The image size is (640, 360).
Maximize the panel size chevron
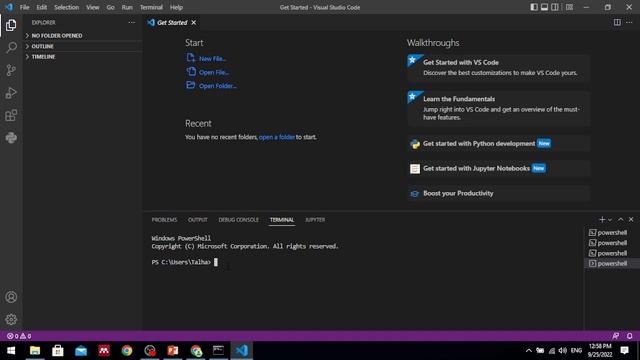point(620,220)
